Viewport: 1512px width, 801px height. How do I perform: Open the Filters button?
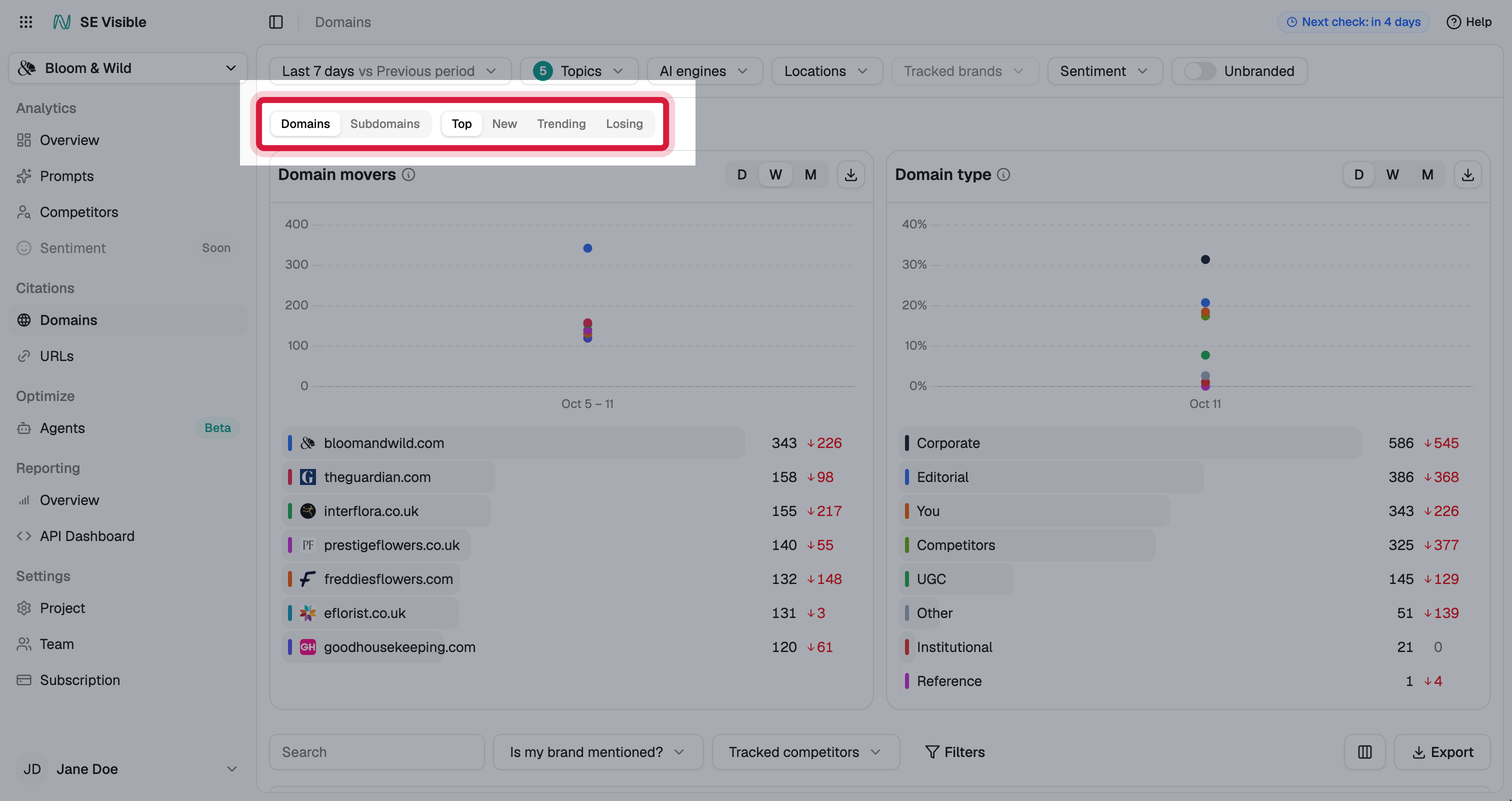[954, 751]
